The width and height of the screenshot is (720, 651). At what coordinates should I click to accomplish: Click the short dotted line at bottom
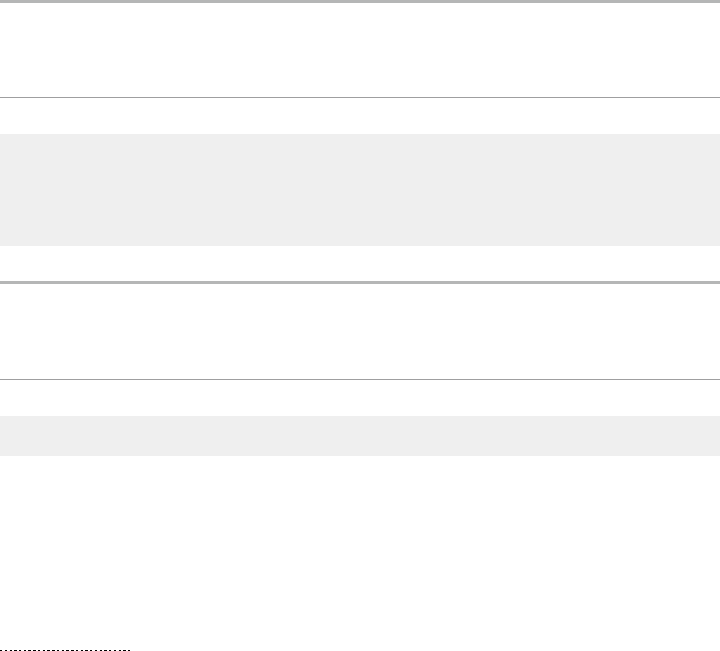tap(65, 650)
